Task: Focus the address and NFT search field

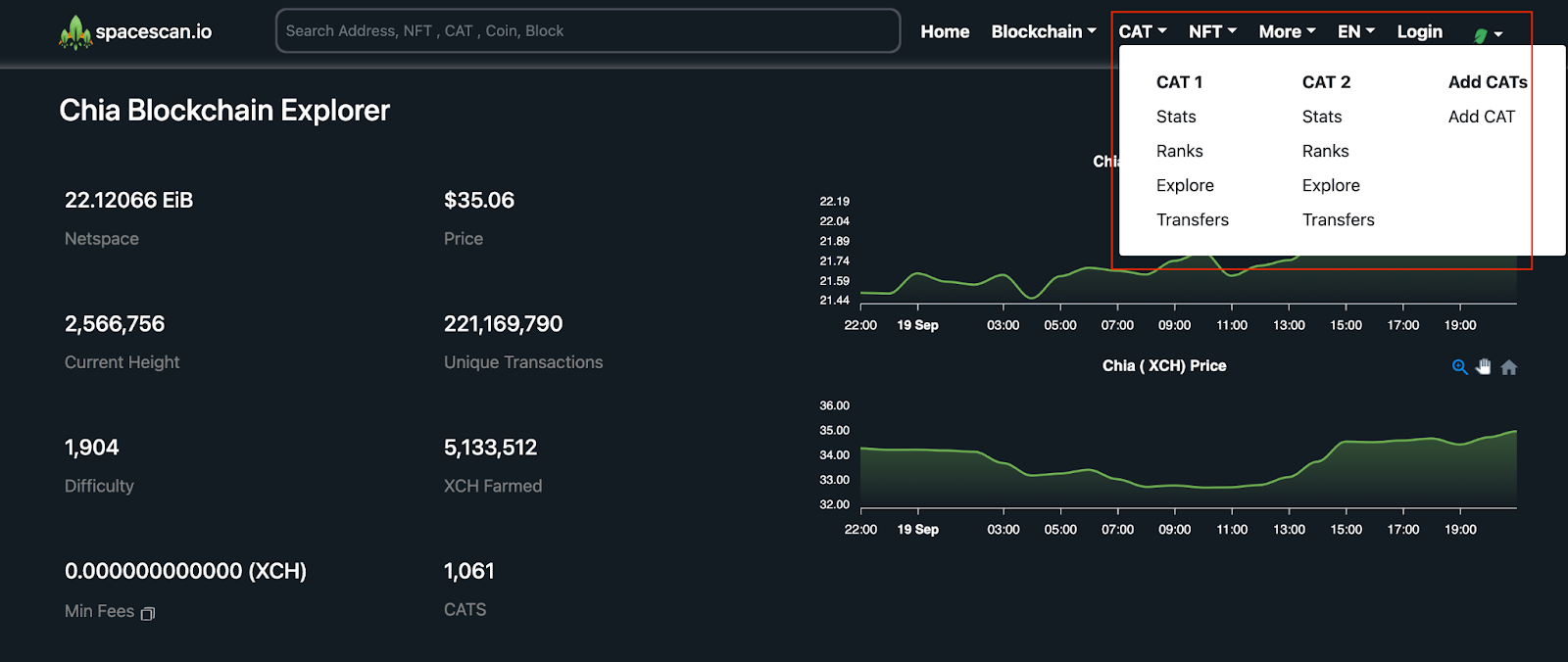Action: (x=588, y=31)
